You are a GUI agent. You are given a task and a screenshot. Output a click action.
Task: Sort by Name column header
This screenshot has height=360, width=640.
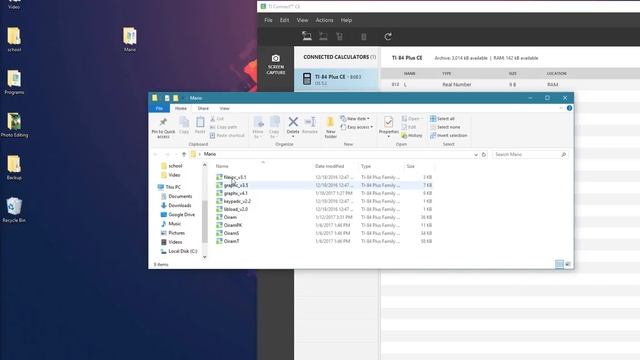tap(222, 166)
